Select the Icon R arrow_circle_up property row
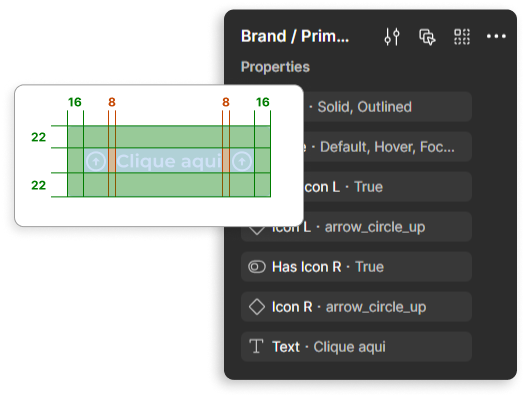Viewport: 526px width, 397px height. point(356,307)
